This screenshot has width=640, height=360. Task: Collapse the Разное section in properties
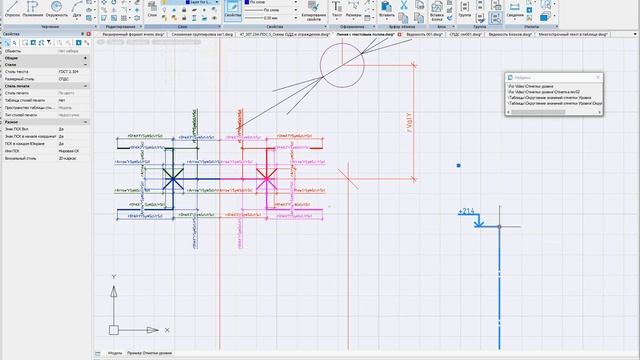coord(85,122)
